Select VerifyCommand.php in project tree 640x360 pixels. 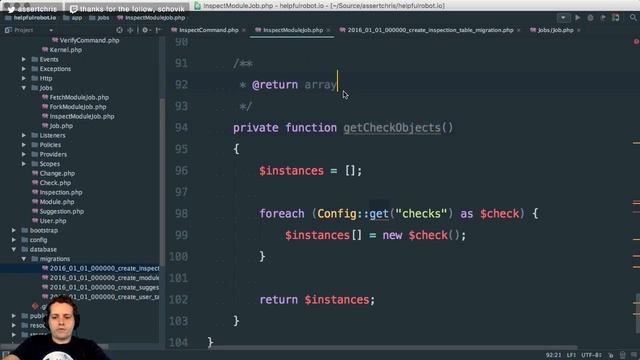[x=86, y=40]
